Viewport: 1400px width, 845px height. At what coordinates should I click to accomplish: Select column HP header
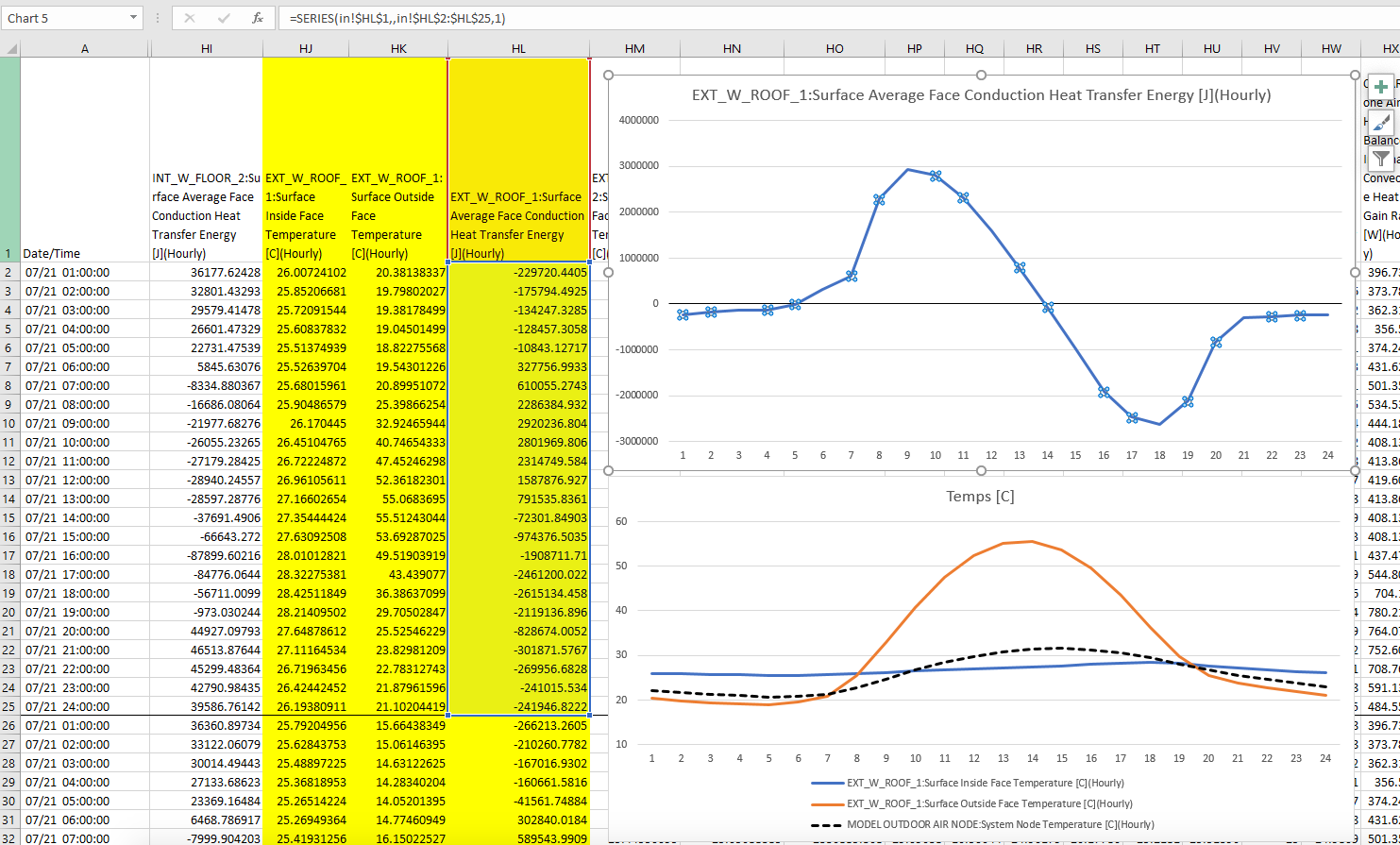click(x=914, y=48)
